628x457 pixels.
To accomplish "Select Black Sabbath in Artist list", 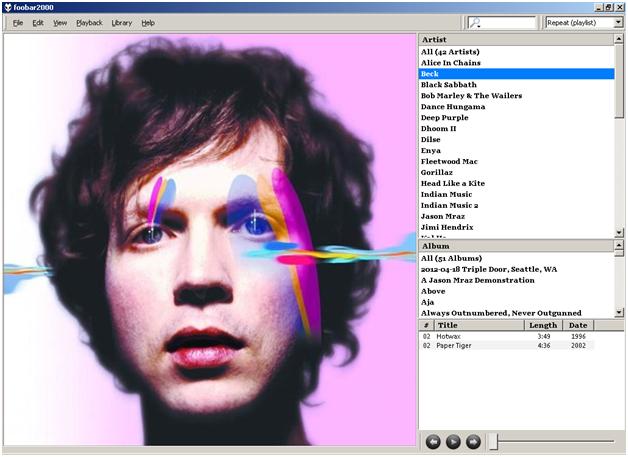I will click(448, 85).
